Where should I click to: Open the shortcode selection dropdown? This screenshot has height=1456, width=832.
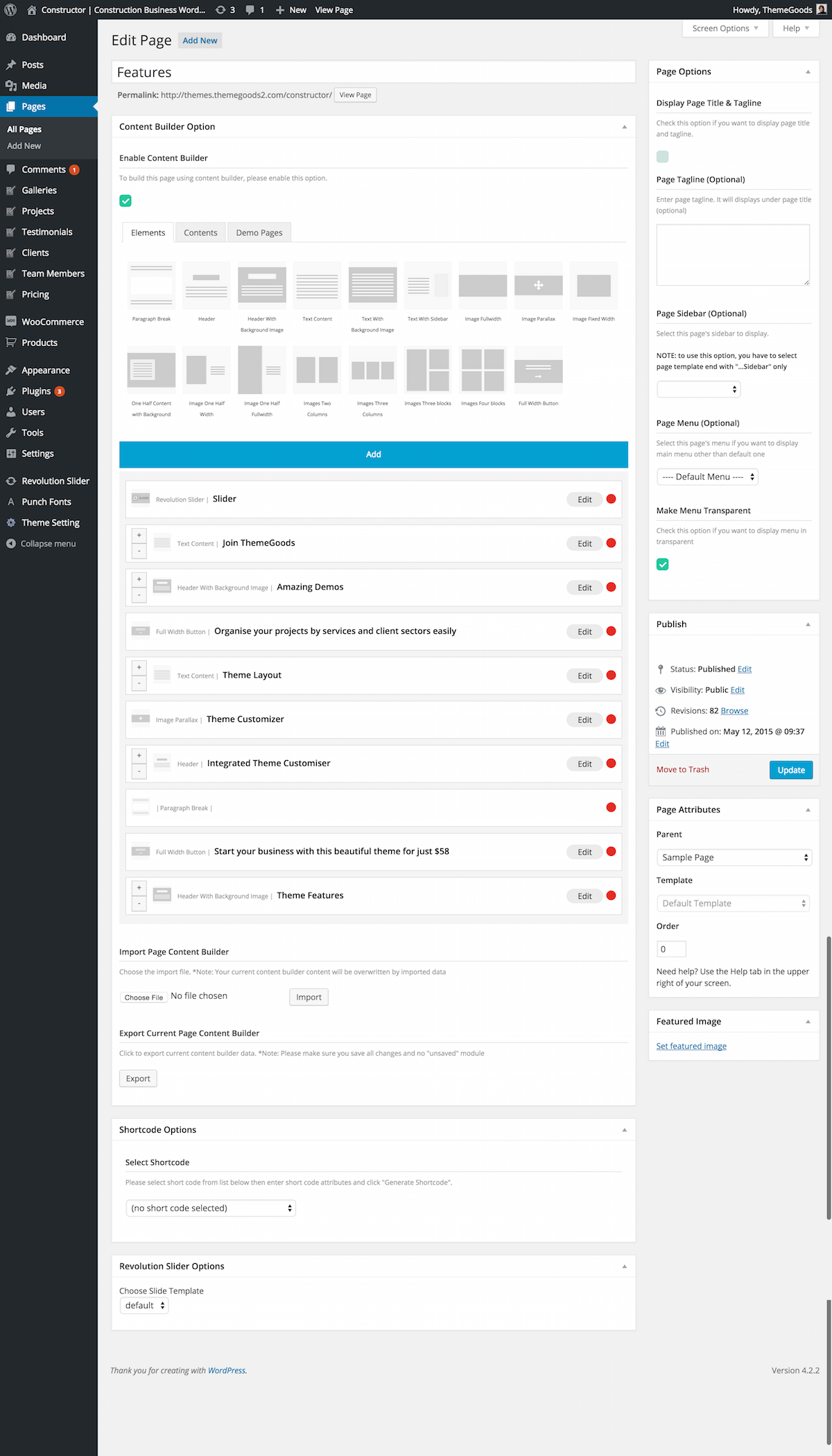(211, 1208)
